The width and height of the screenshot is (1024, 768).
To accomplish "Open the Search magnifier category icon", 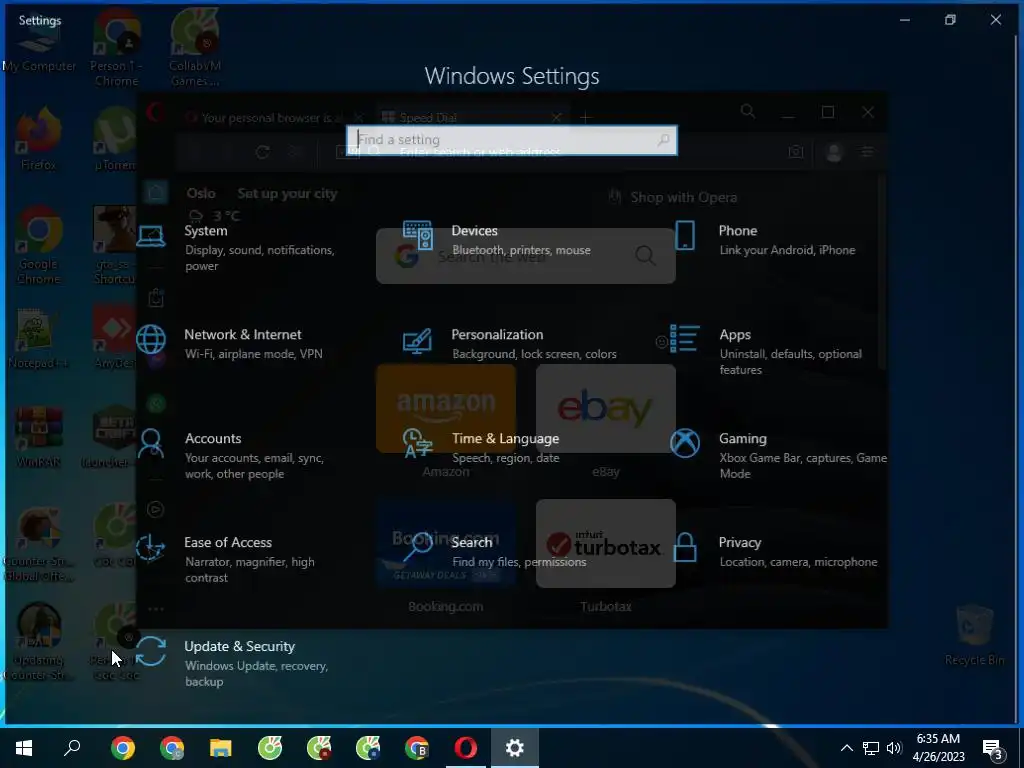I will click(417, 547).
